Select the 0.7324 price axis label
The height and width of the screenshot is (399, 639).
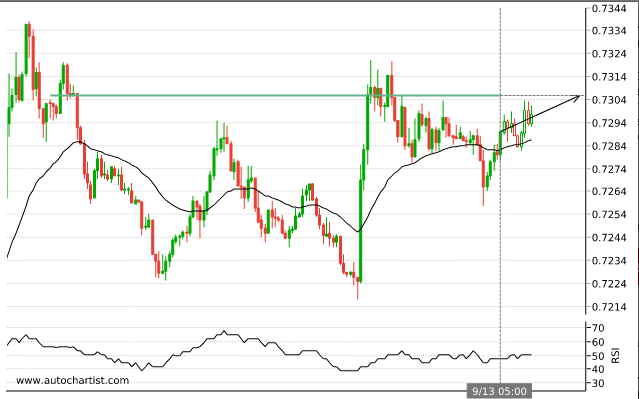[609, 54]
